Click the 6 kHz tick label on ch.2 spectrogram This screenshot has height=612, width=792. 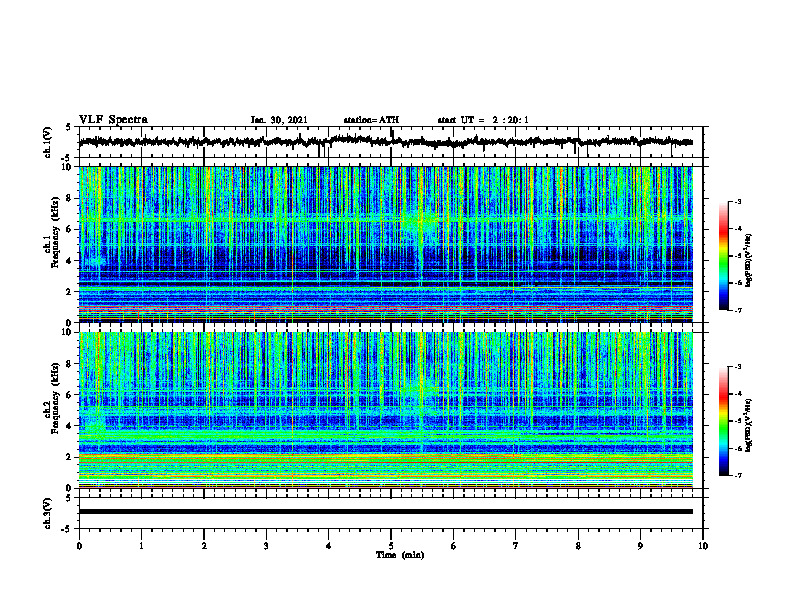70,395
